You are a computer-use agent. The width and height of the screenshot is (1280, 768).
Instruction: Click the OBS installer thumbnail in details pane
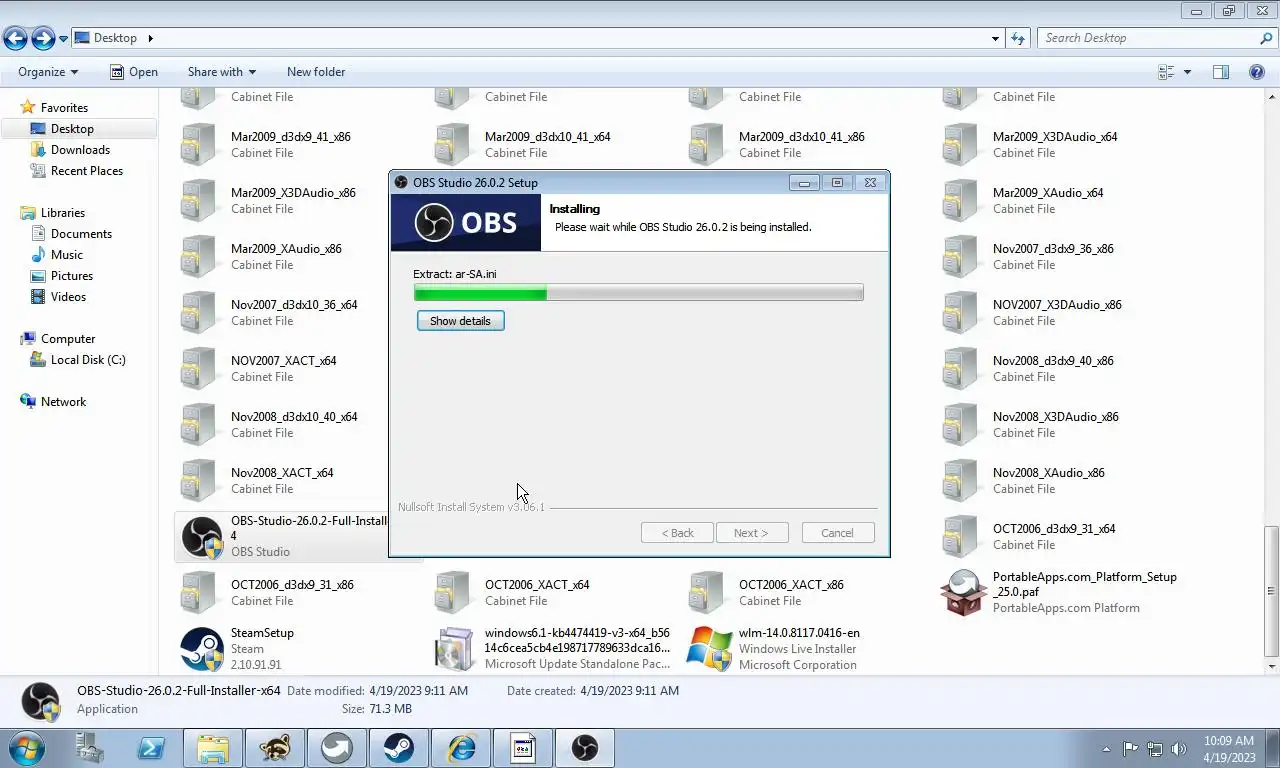coord(41,701)
